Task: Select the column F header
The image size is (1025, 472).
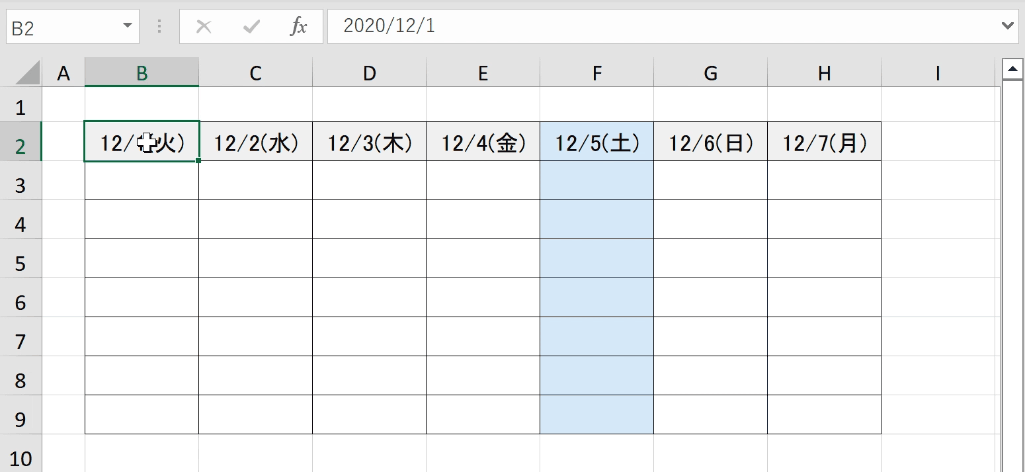Action: click(x=597, y=73)
